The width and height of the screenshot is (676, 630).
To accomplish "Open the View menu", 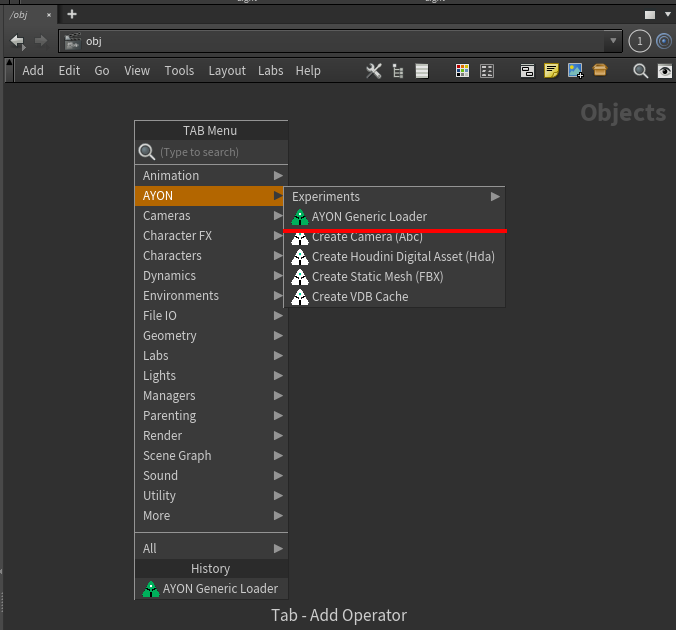I will pos(137,71).
